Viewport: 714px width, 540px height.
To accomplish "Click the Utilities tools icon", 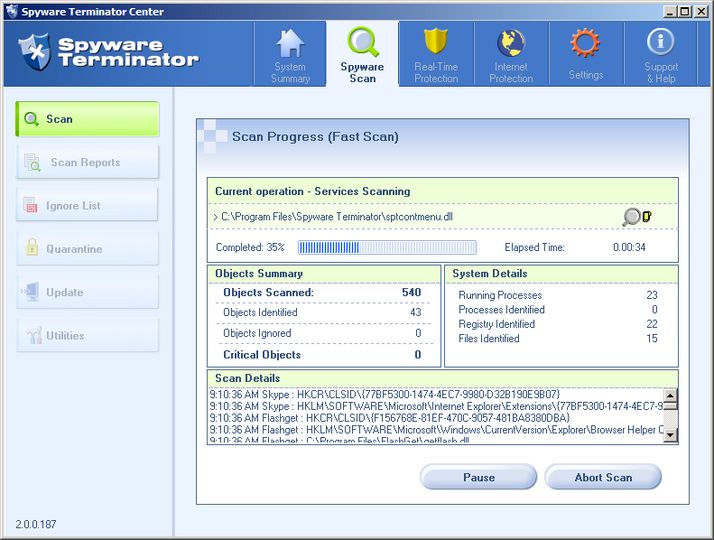I will (34, 335).
